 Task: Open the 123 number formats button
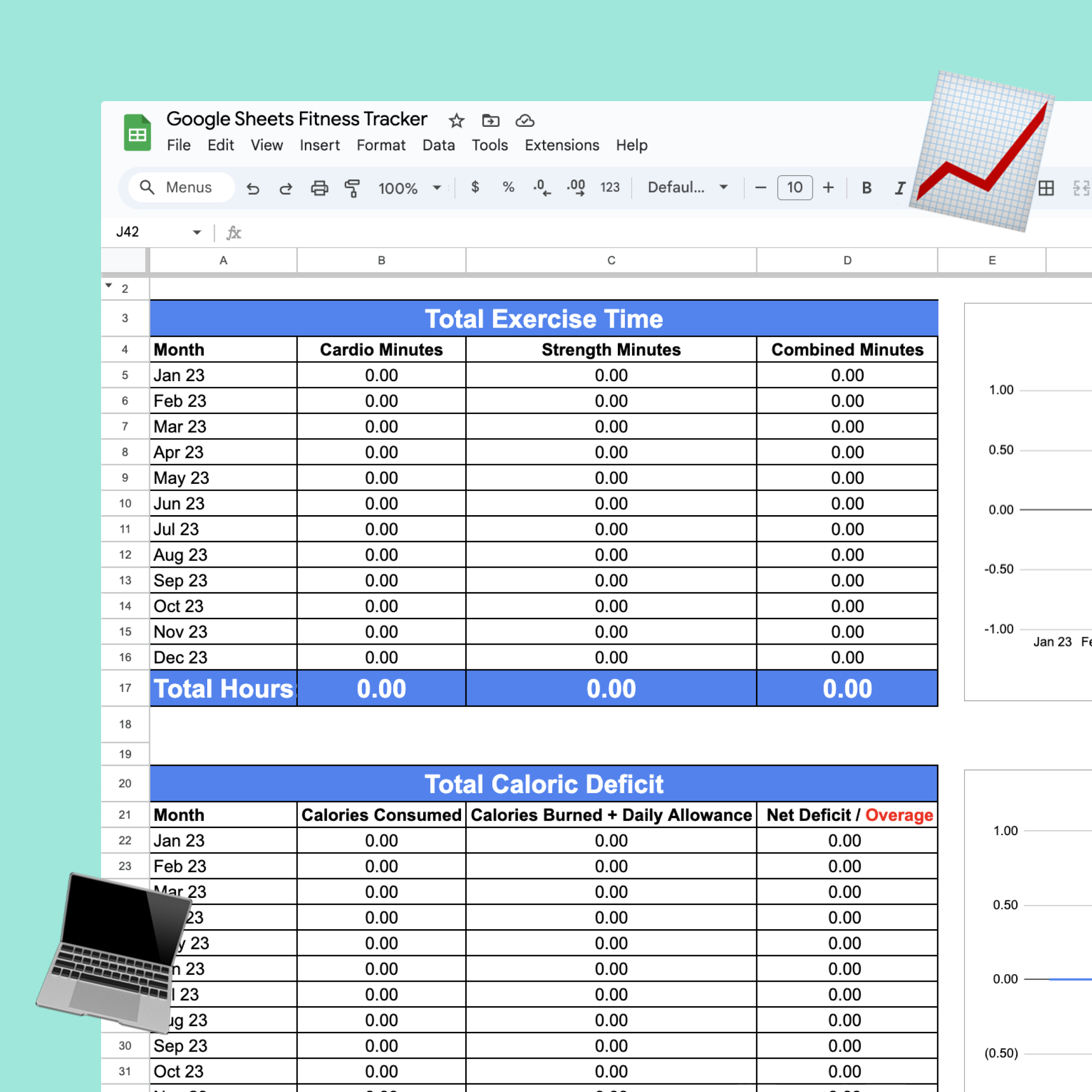click(609, 187)
